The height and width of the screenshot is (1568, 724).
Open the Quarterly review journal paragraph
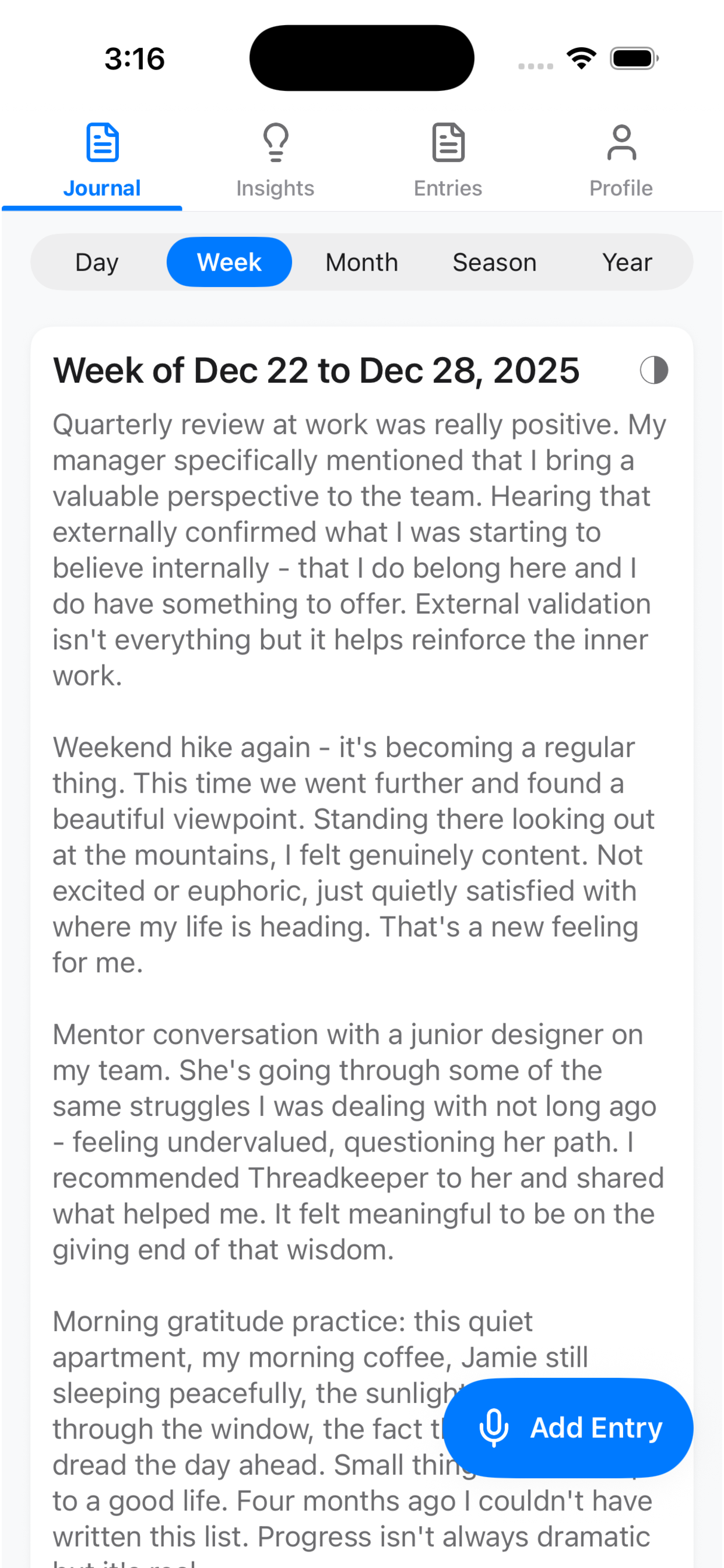point(359,549)
